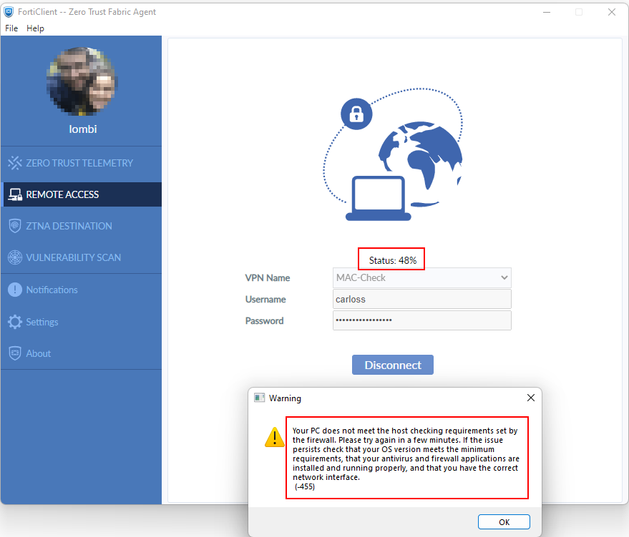This screenshot has height=537, width=629.
Task: Click the Username field with carloss
Action: (x=422, y=299)
